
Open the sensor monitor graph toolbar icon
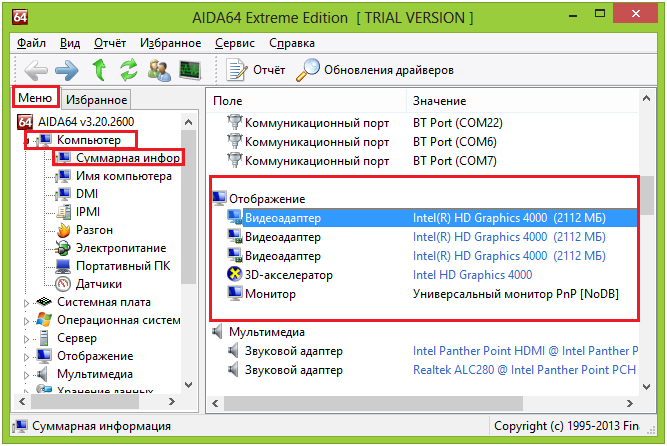pyautogui.click(x=190, y=70)
